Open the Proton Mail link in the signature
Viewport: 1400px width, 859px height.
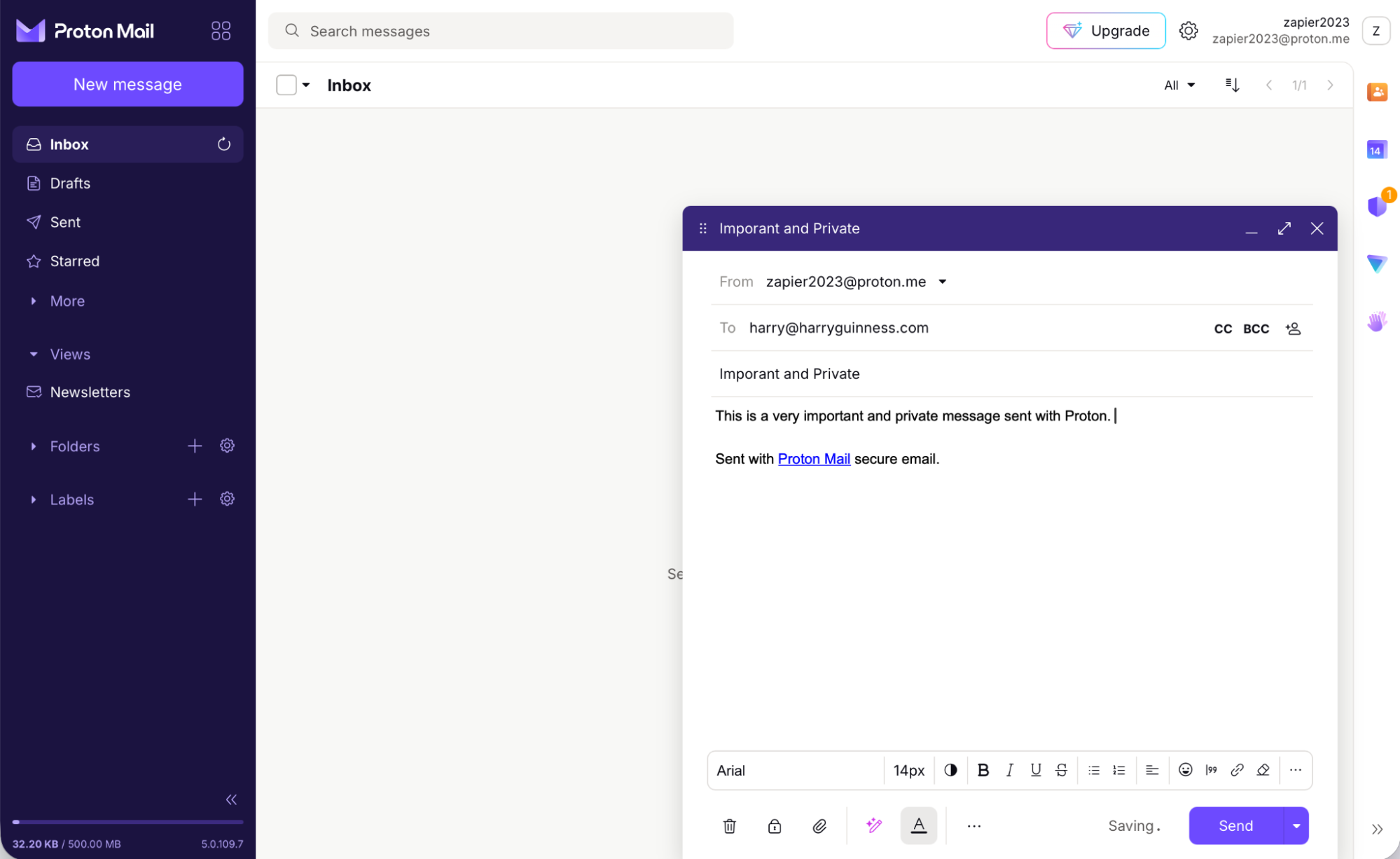pyautogui.click(x=813, y=458)
